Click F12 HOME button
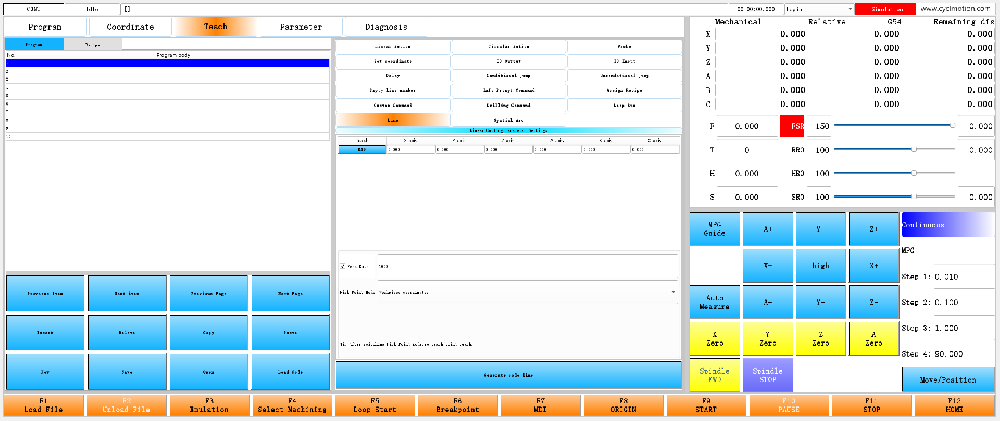Screen dimensions: 1000x421 click(955, 405)
